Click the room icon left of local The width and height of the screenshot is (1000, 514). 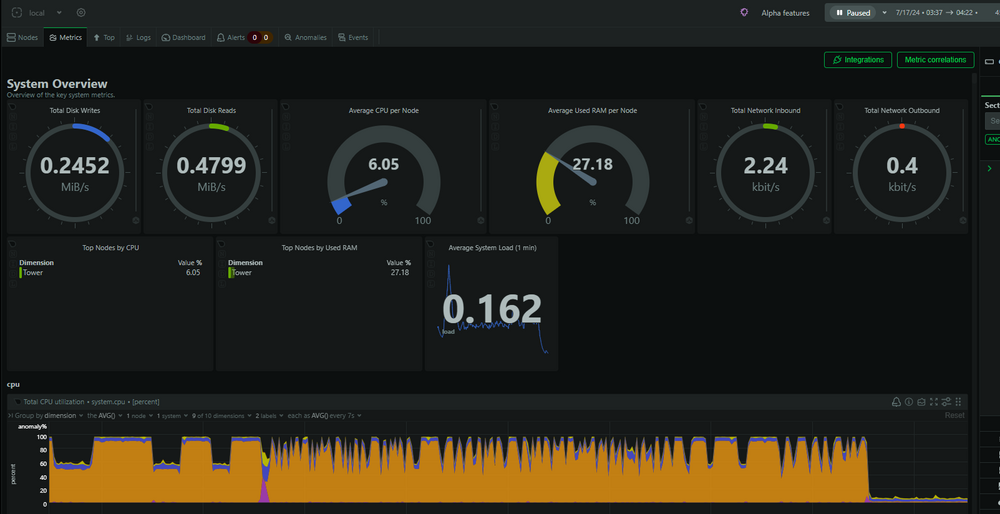[x=17, y=13]
